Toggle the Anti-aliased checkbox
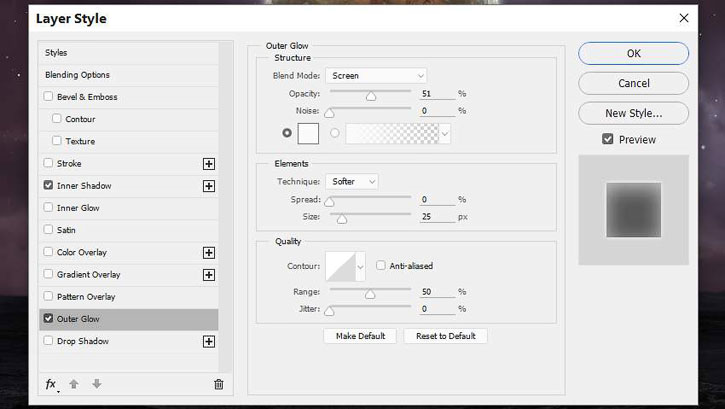725x409 pixels. pos(381,265)
